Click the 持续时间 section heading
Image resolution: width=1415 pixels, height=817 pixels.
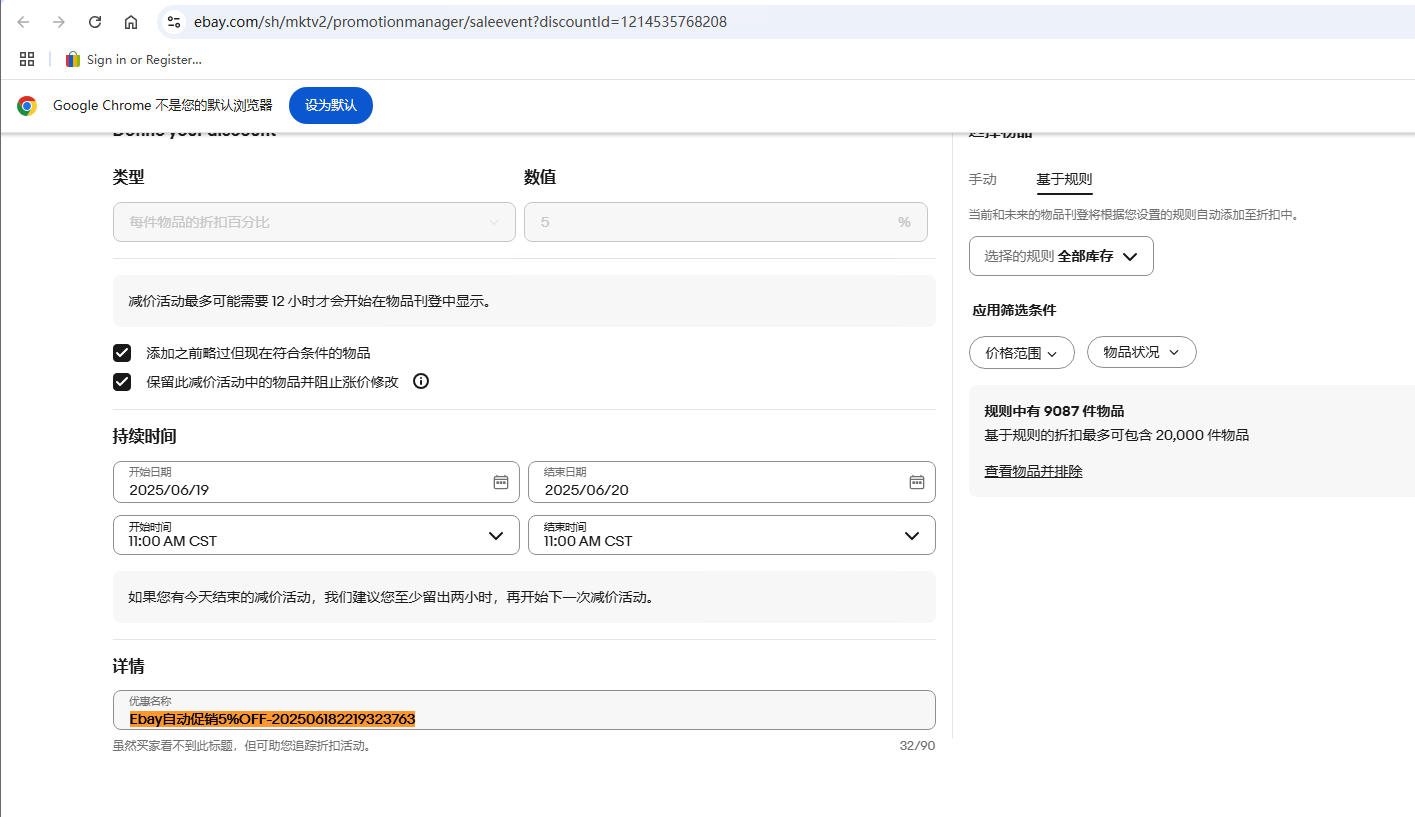[x=145, y=436]
